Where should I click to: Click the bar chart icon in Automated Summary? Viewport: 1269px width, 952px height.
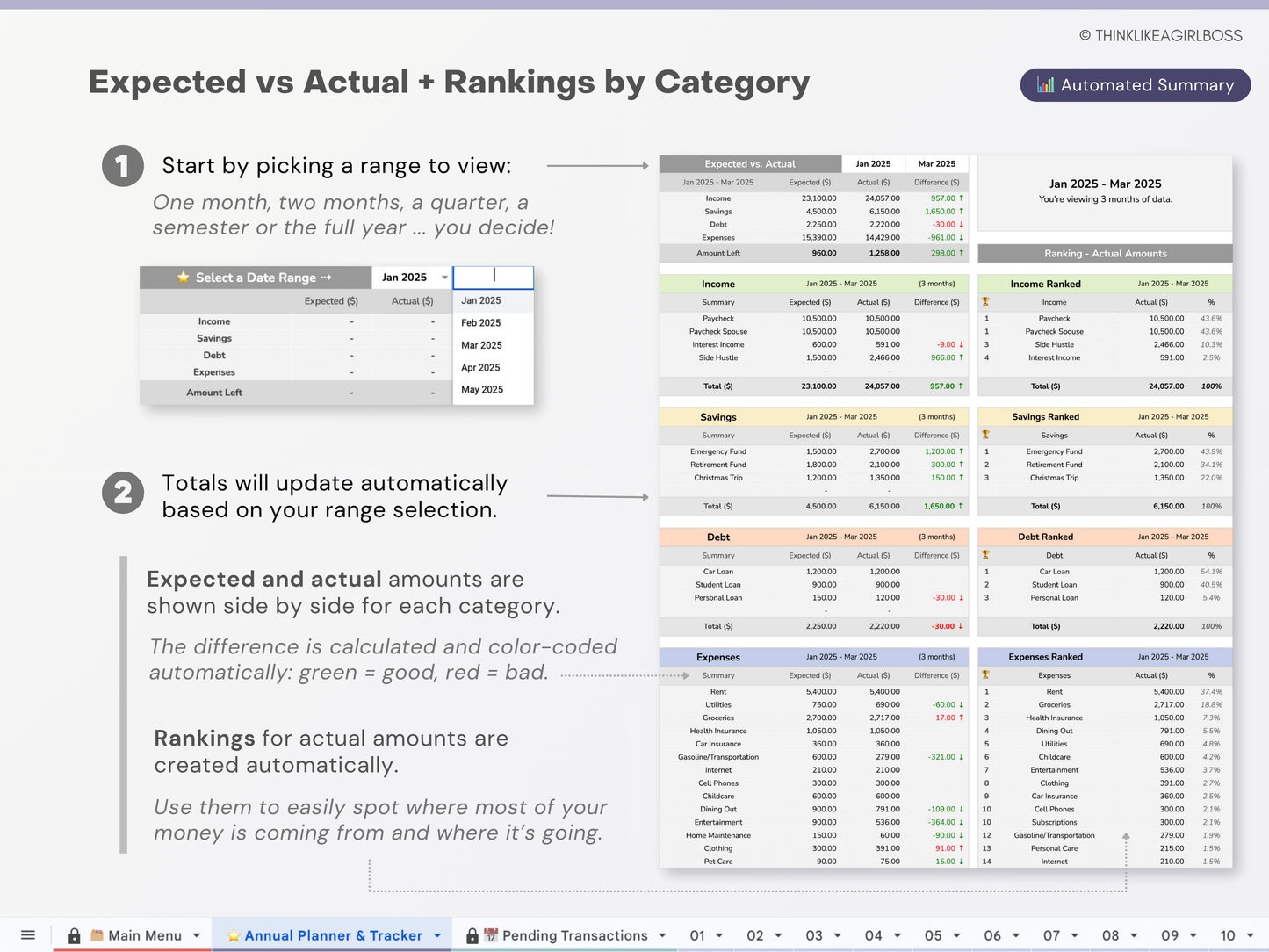point(1045,85)
